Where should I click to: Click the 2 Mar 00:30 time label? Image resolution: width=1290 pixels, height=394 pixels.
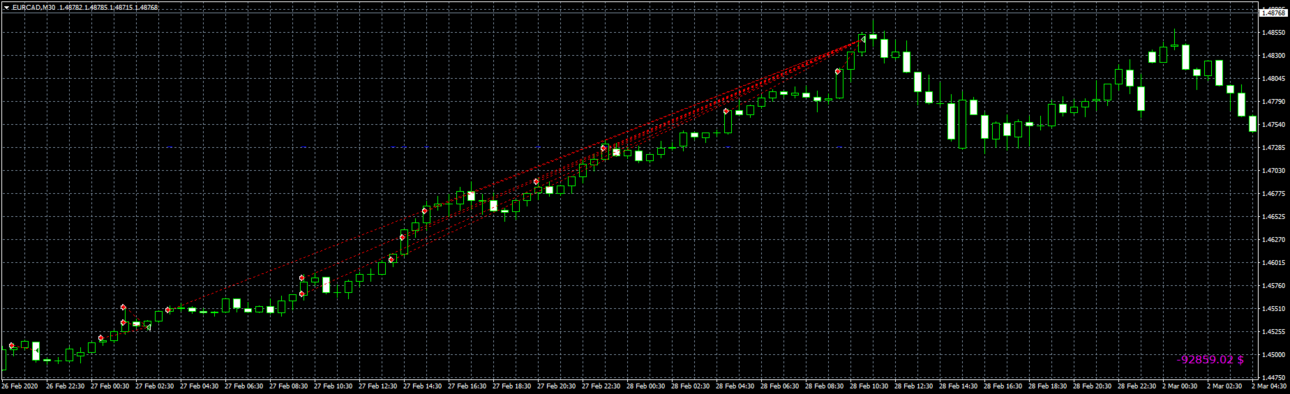(x=1181, y=387)
